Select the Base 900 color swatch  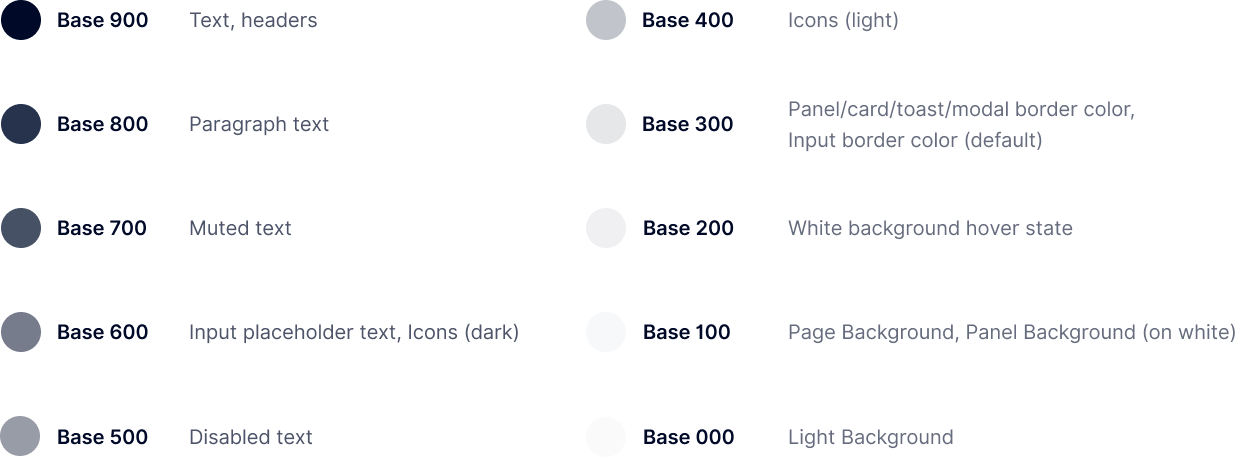coord(21,20)
